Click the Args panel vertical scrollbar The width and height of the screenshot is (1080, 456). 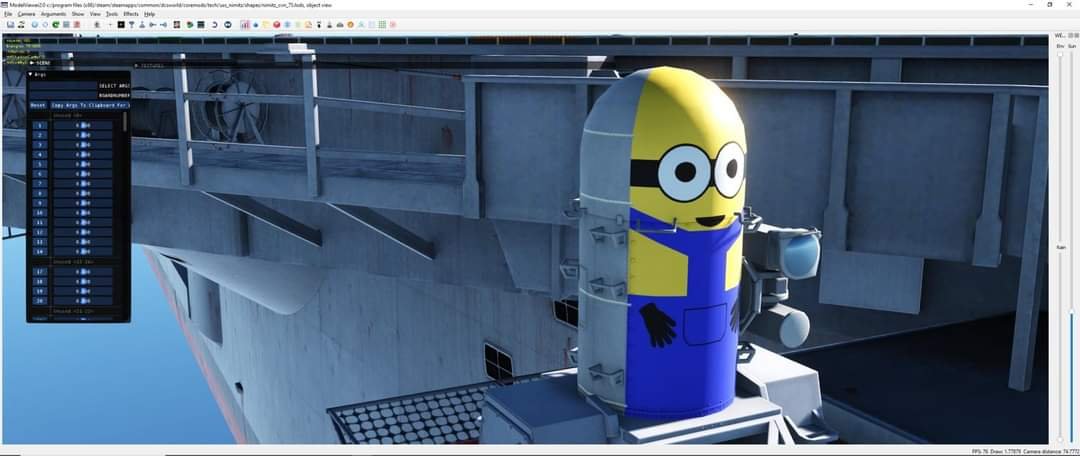coord(125,121)
